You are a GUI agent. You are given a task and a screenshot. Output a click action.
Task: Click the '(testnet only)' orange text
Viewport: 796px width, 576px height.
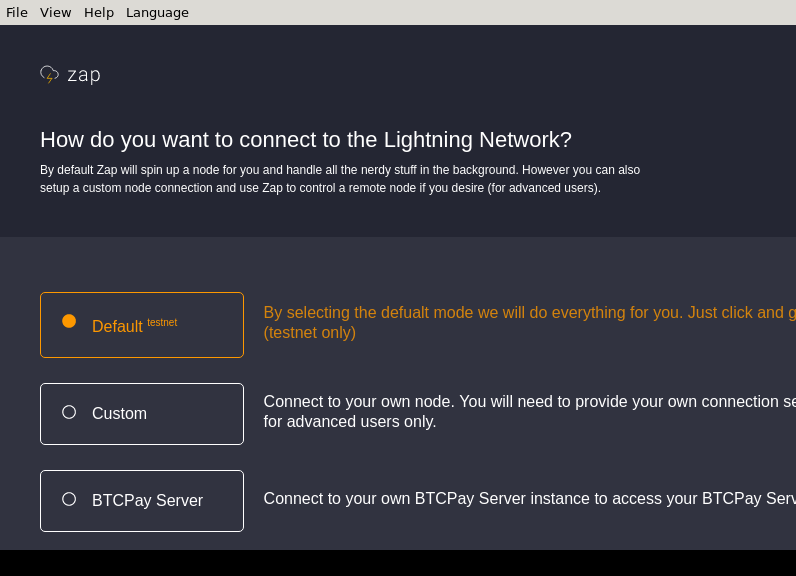pyautogui.click(x=310, y=333)
